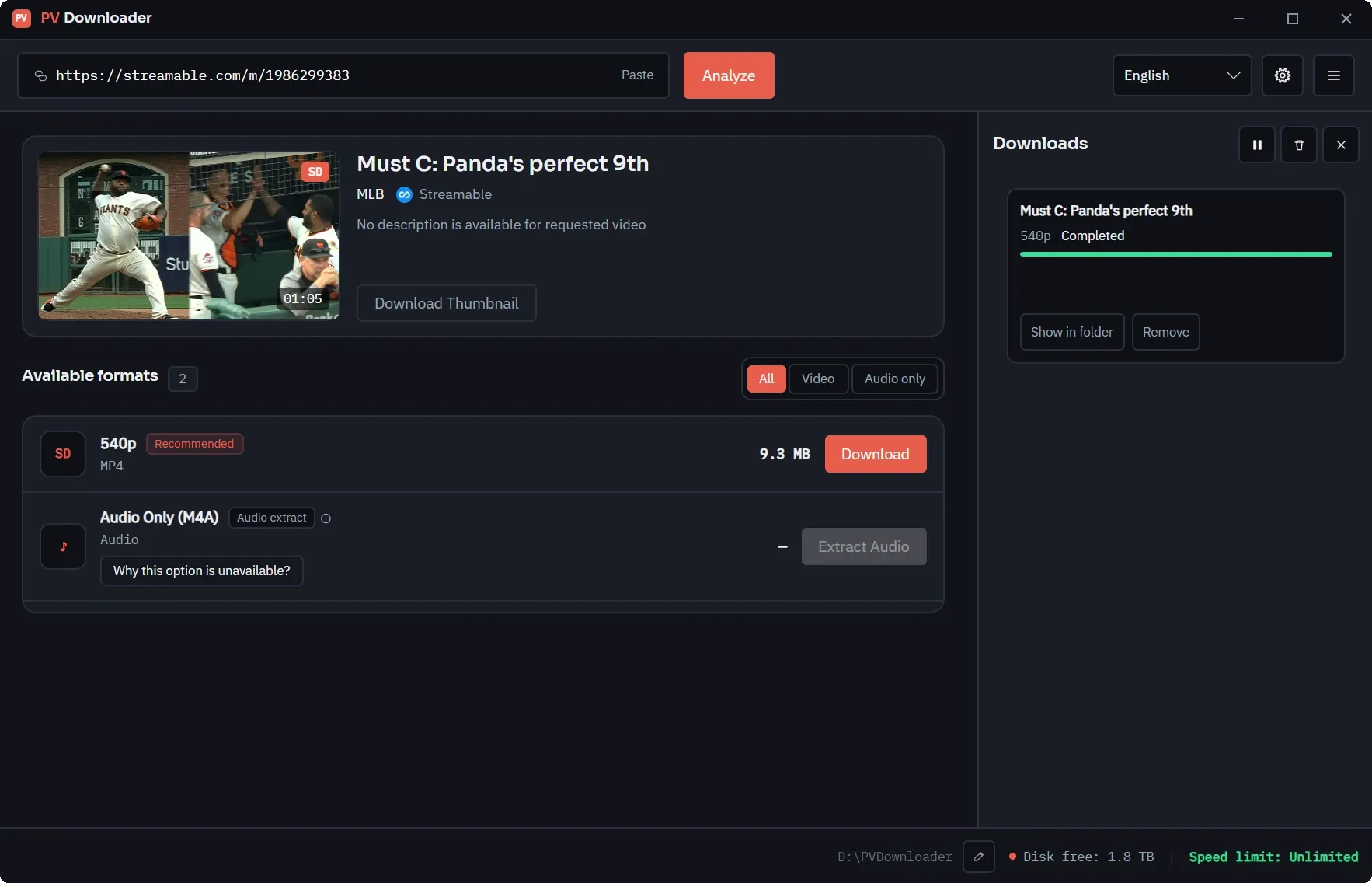This screenshot has height=883, width=1372.
Task: Click the SD badge on video thumbnail
Action: (x=315, y=172)
